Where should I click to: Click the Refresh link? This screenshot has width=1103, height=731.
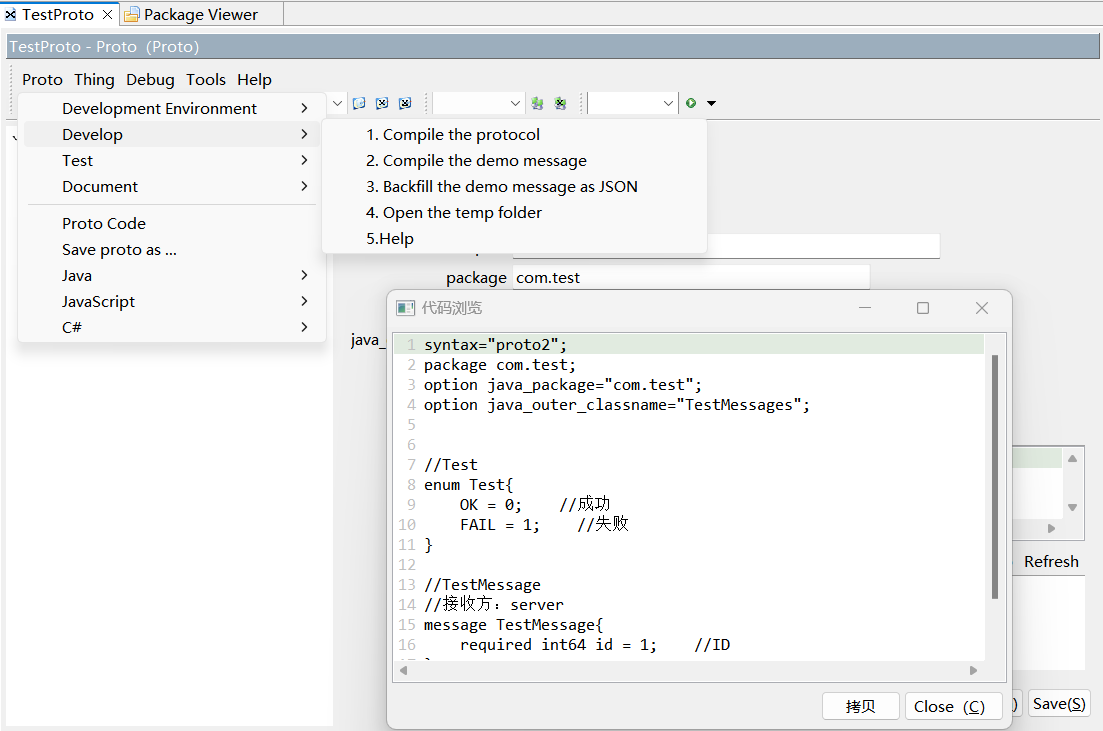[1051, 561]
